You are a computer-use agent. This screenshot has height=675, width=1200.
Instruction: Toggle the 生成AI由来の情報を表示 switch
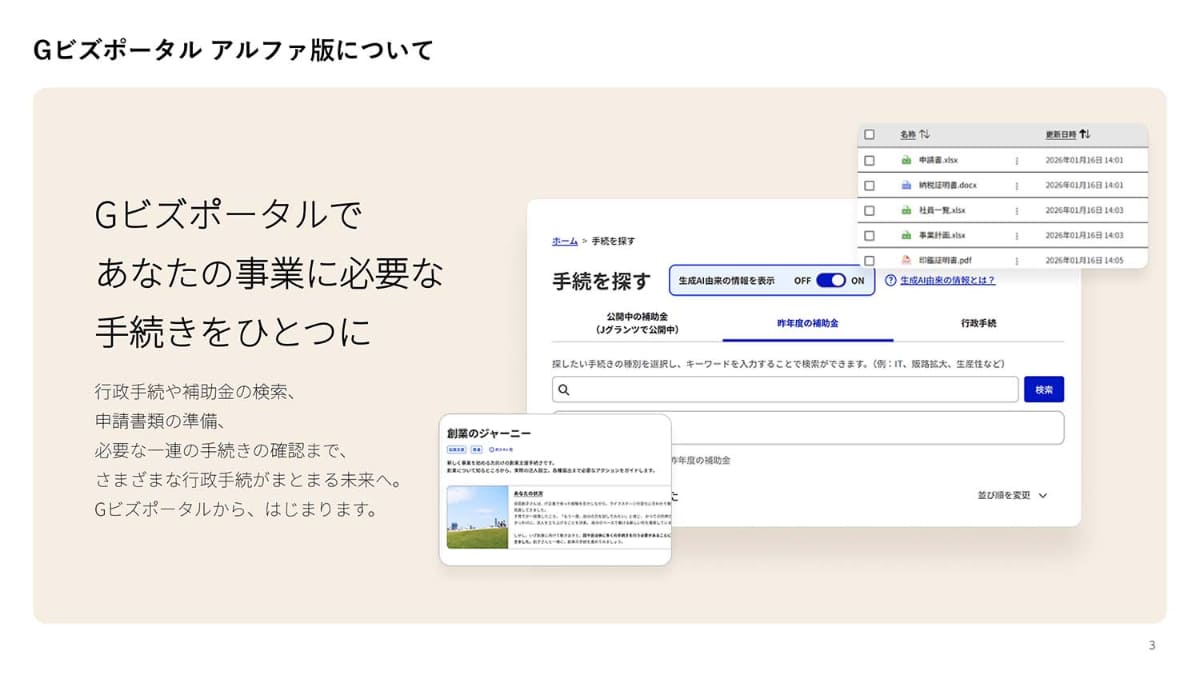pos(830,281)
